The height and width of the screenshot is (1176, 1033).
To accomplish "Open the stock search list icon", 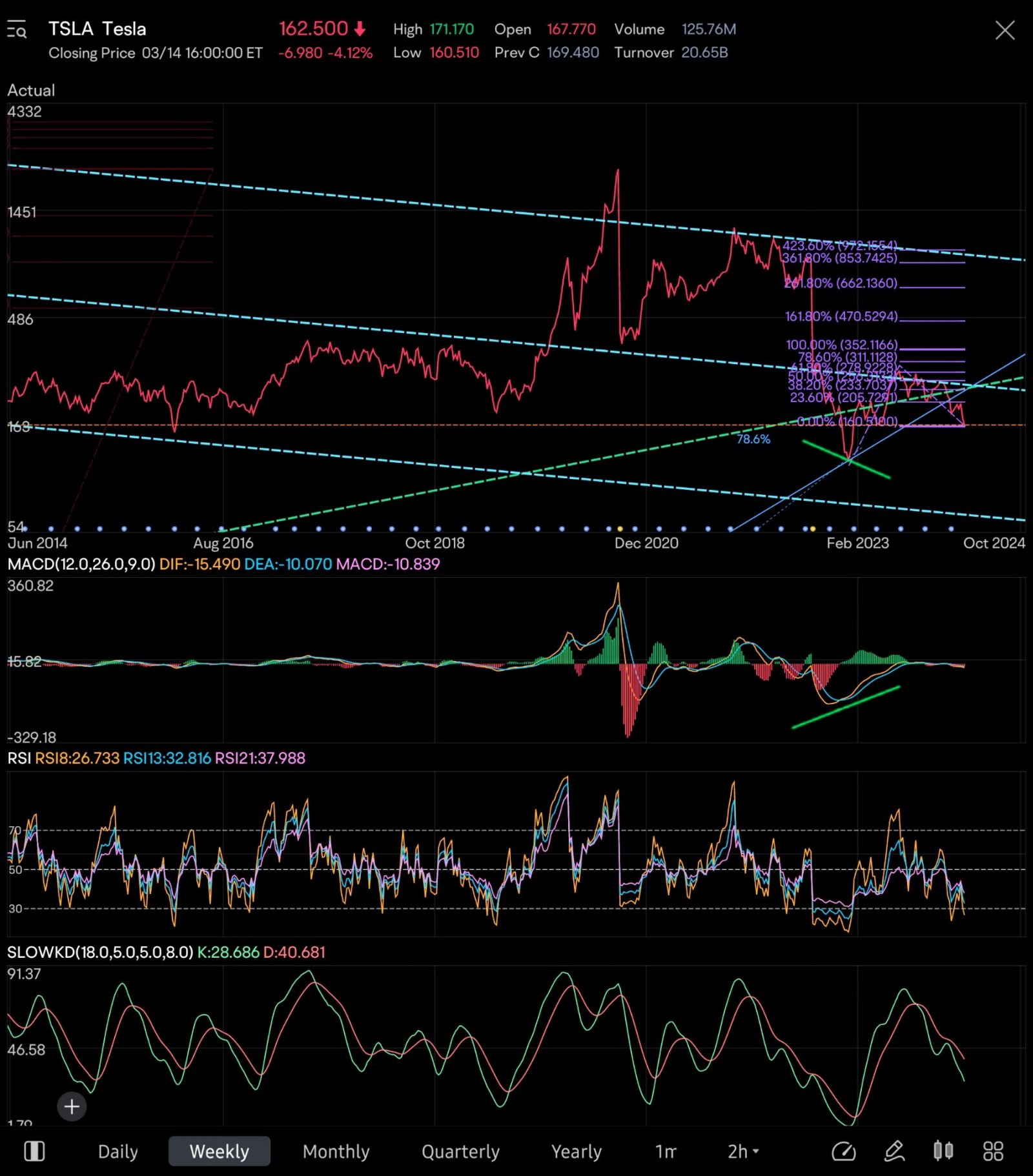I will [17, 30].
